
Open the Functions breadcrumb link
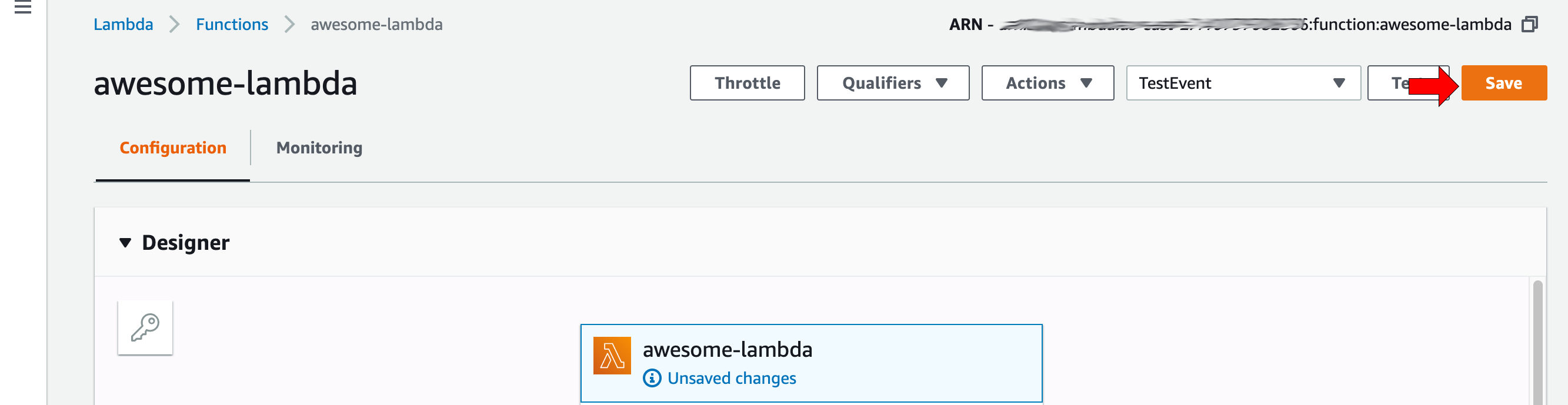pyautogui.click(x=232, y=24)
